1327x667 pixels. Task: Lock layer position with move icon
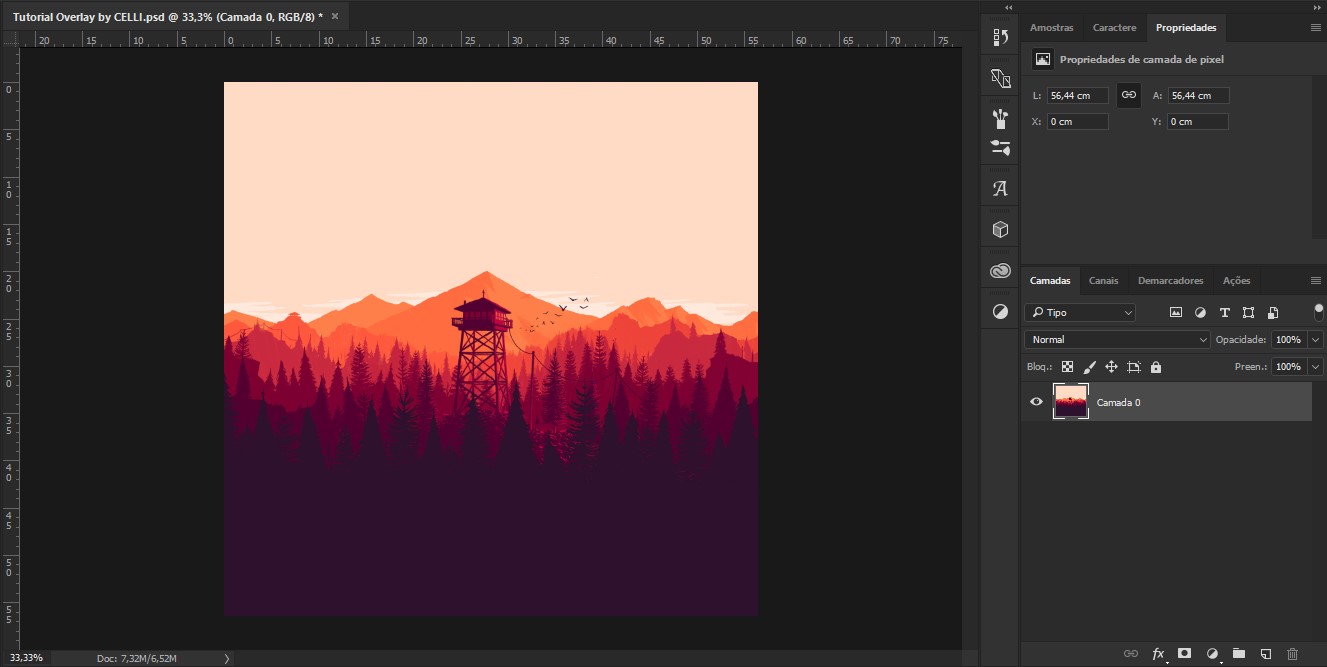1111,367
